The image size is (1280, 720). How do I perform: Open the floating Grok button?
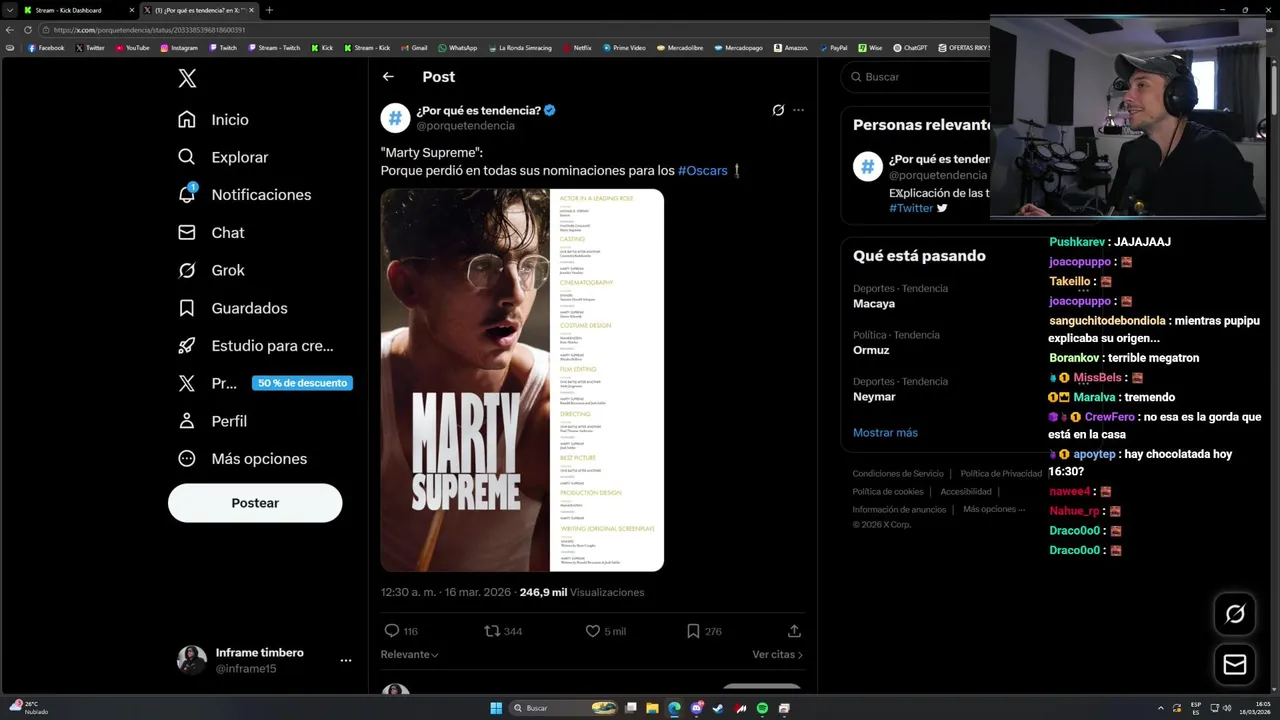point(1235,614)
